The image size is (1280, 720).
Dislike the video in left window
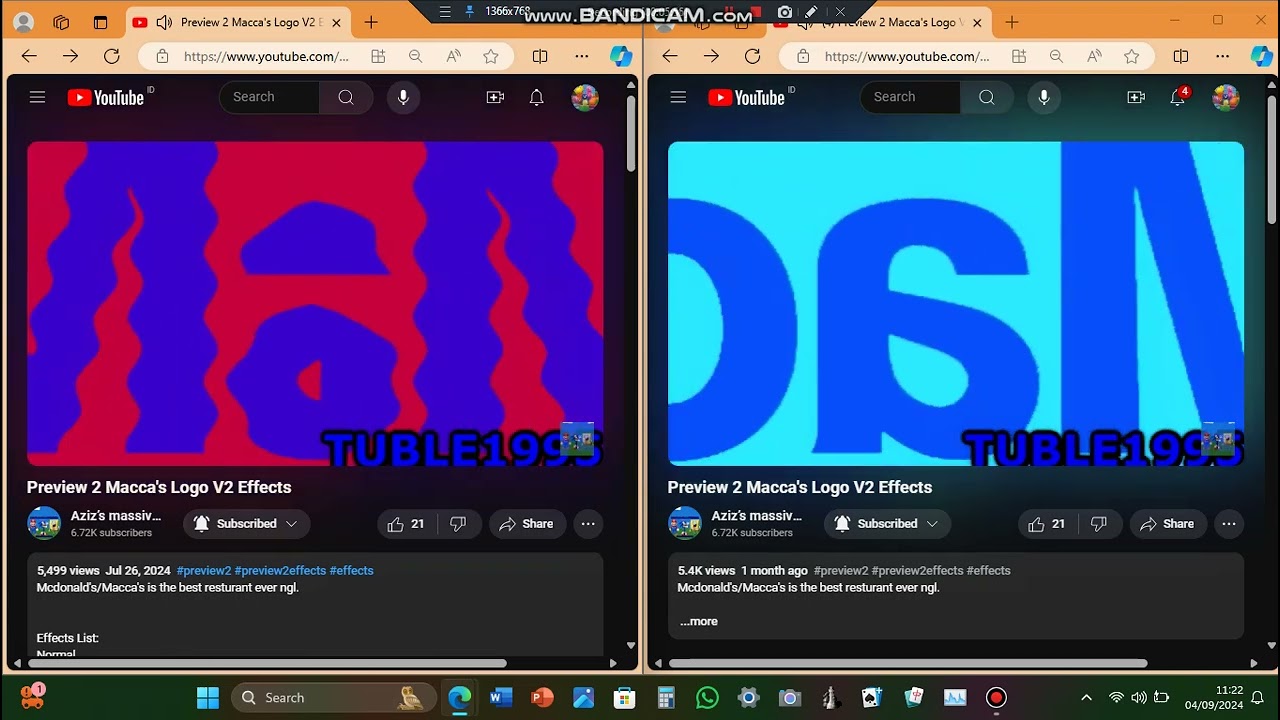point(458,524)
